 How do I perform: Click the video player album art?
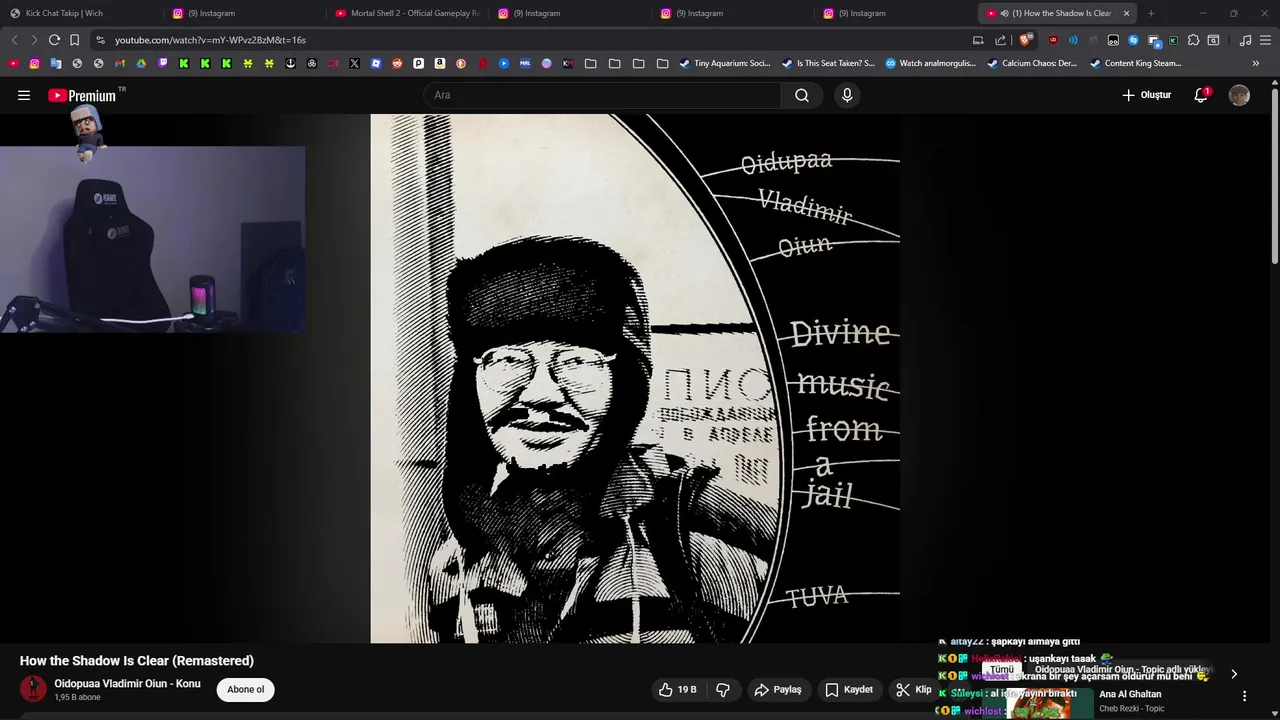click(635, 378)
